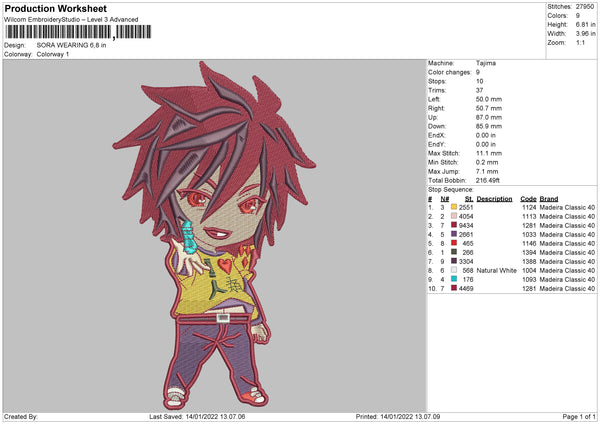Click the embroidered Sora character preview
Viewport: 600px width, 424px height.
(x=214, y=235)
